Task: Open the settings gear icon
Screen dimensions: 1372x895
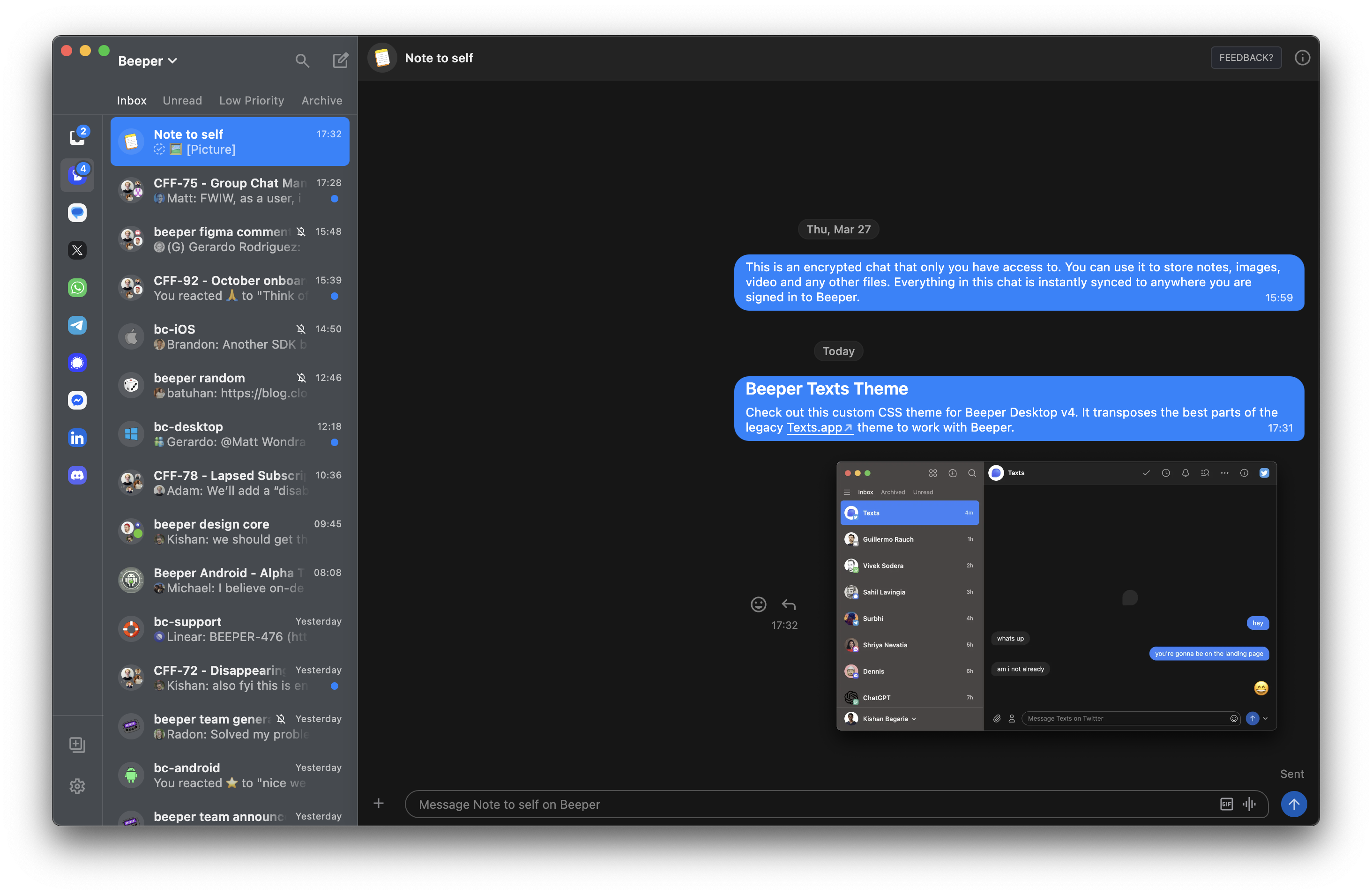Action: click(x=77, y=786)
